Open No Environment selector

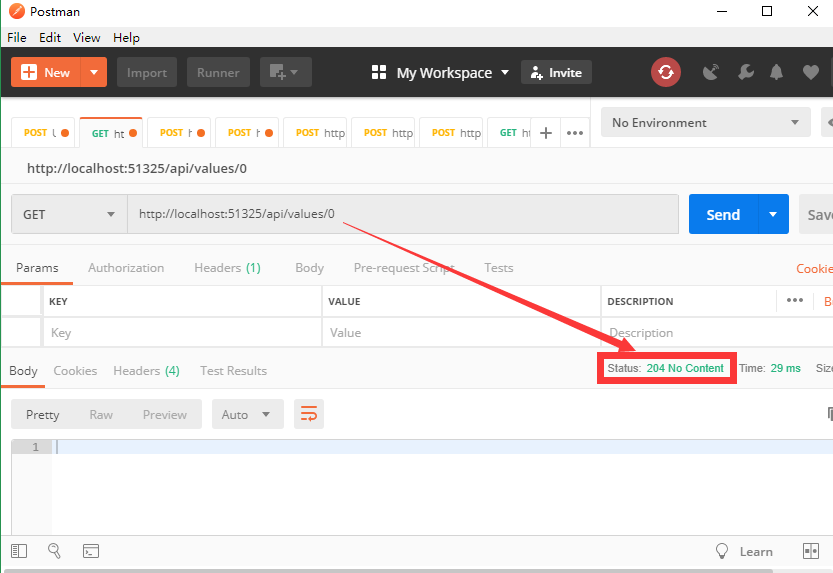click(706, 123)
